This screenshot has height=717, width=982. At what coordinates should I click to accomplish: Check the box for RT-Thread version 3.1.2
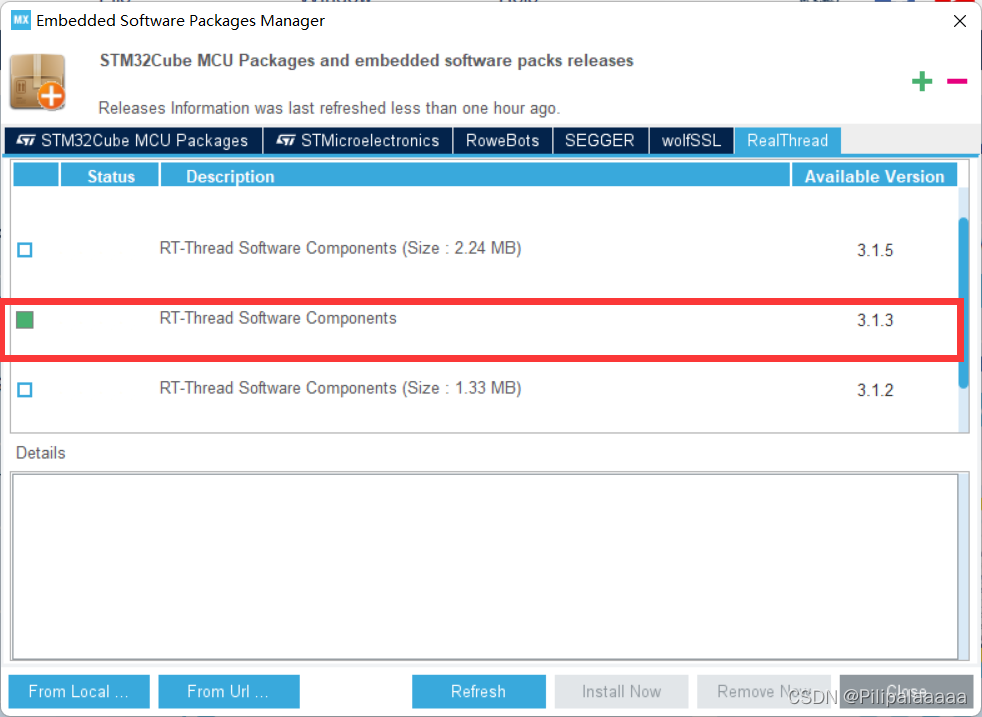click(x=25, y=390)
